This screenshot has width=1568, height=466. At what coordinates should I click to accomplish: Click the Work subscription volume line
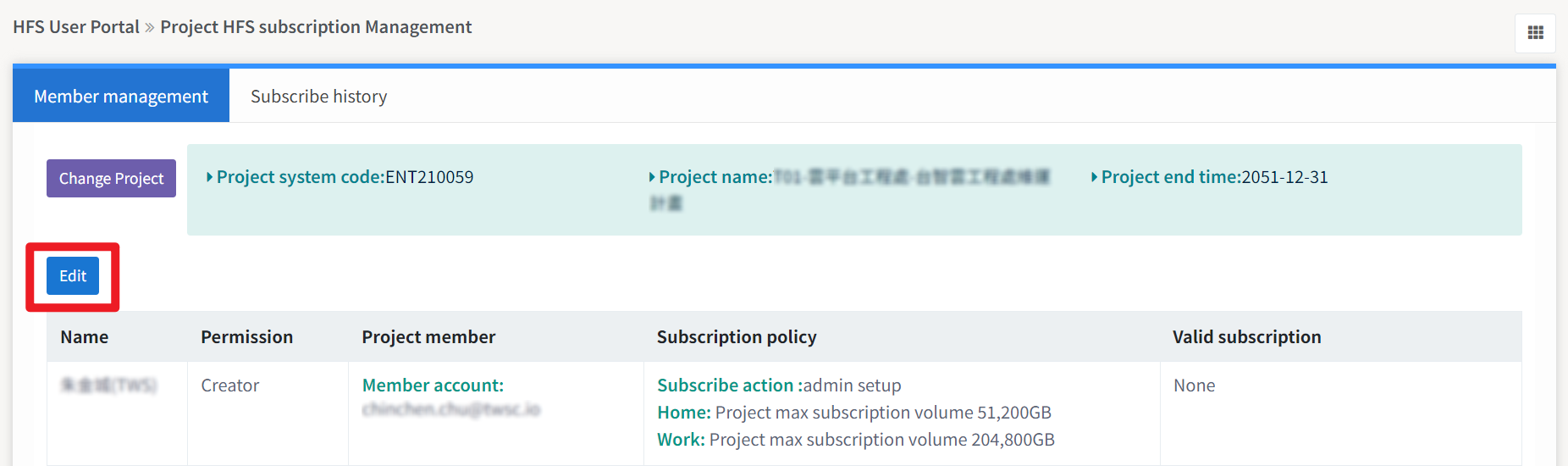click(x=856, y=440)
